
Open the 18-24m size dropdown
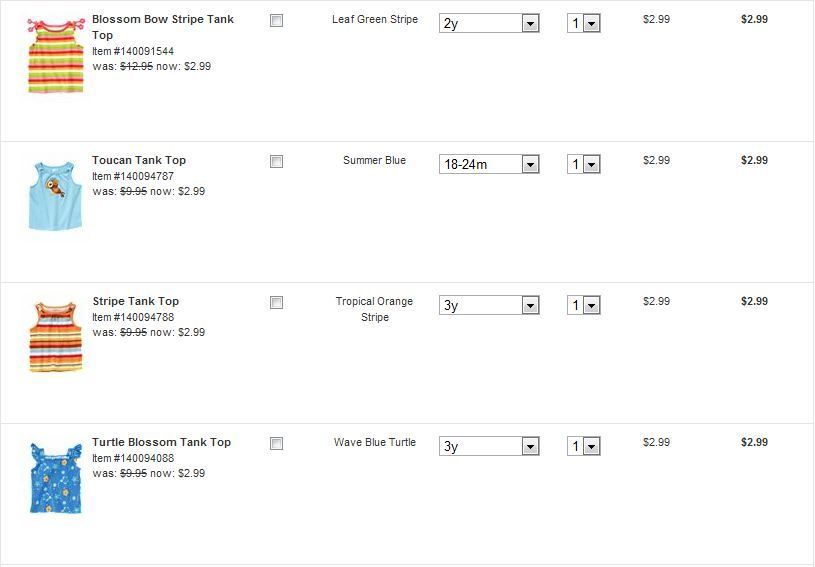click(x=489, y=164)
